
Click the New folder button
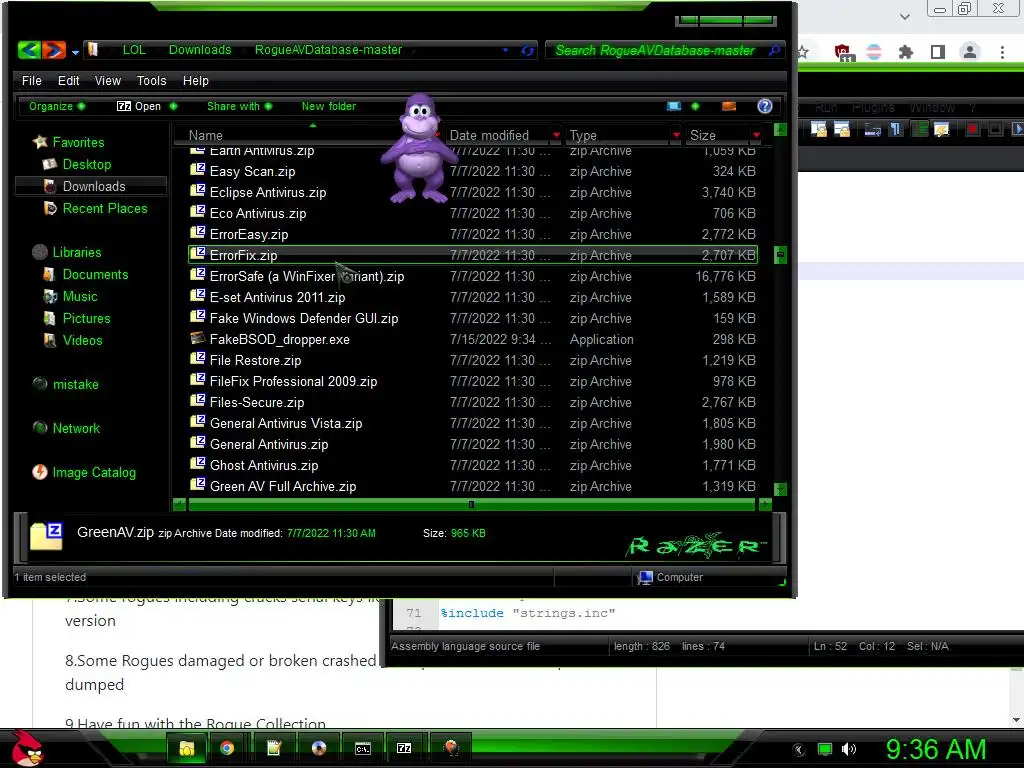pos(328,106)
